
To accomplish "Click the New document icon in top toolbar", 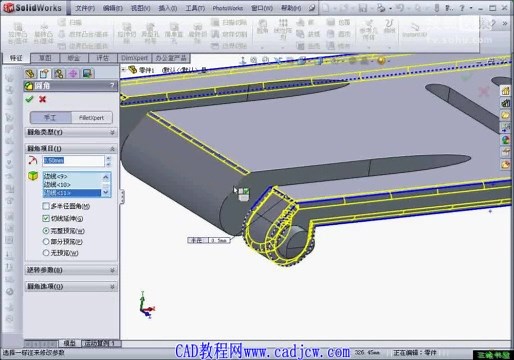I will pyautogui.click(x=326, y=8).
